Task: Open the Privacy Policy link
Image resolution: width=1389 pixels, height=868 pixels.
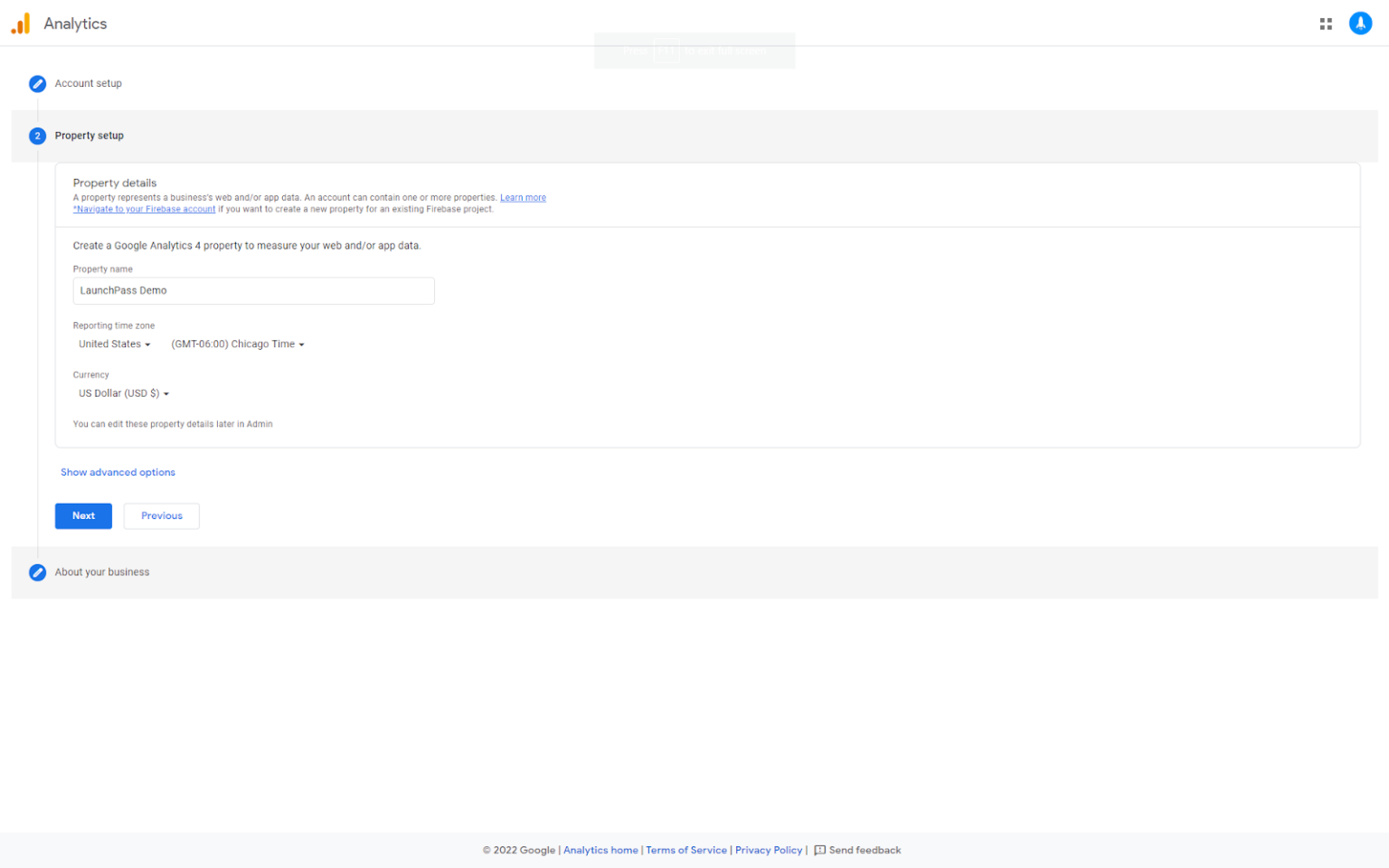Action: pos(768,850)
